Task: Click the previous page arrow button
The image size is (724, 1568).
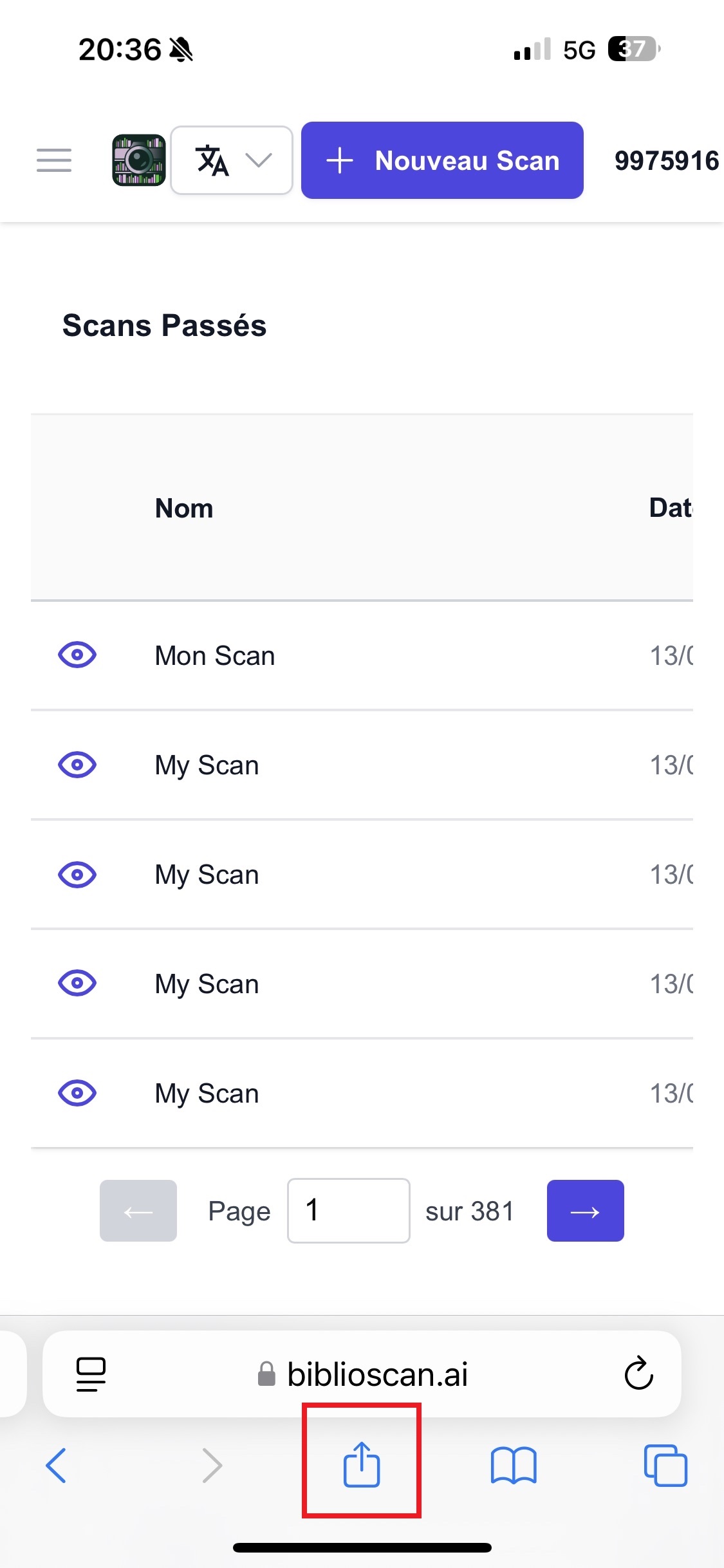Action: [x=138, y=1211]
